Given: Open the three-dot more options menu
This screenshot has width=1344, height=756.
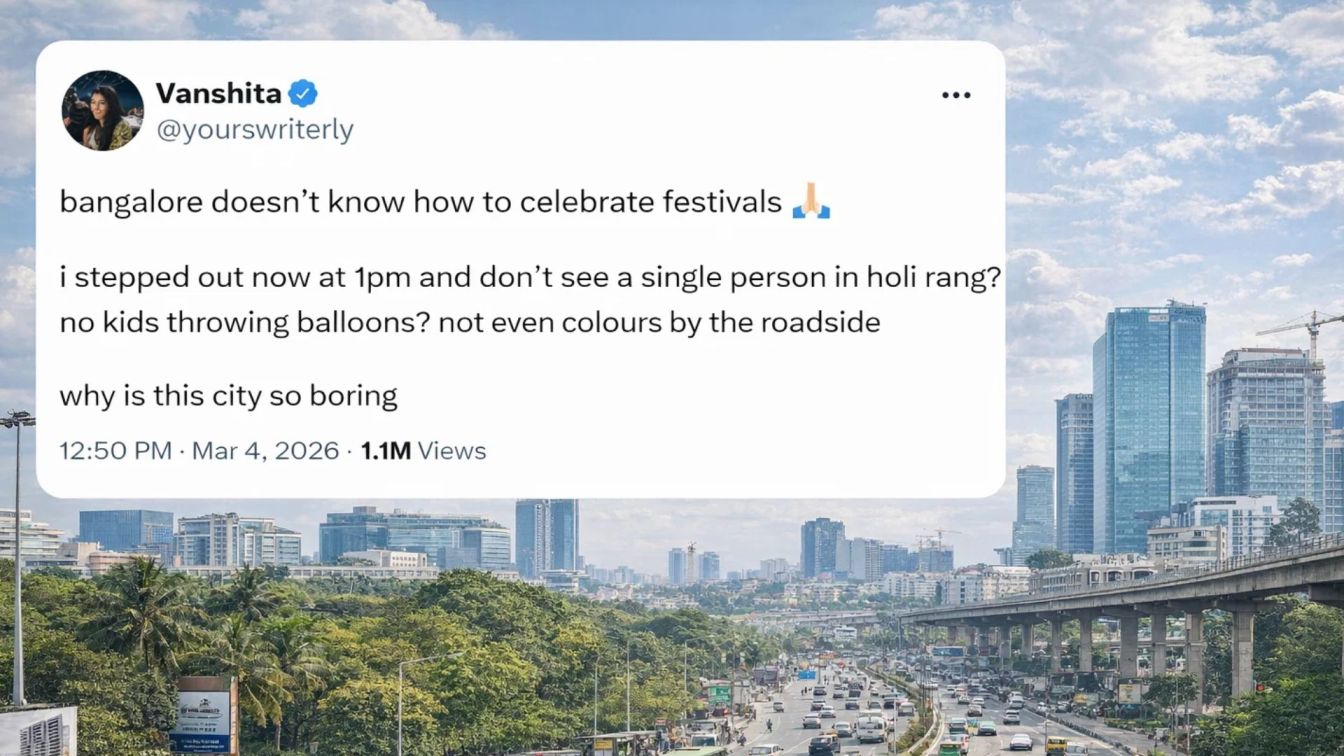Looking at the screenshot, I should point(956,95).
